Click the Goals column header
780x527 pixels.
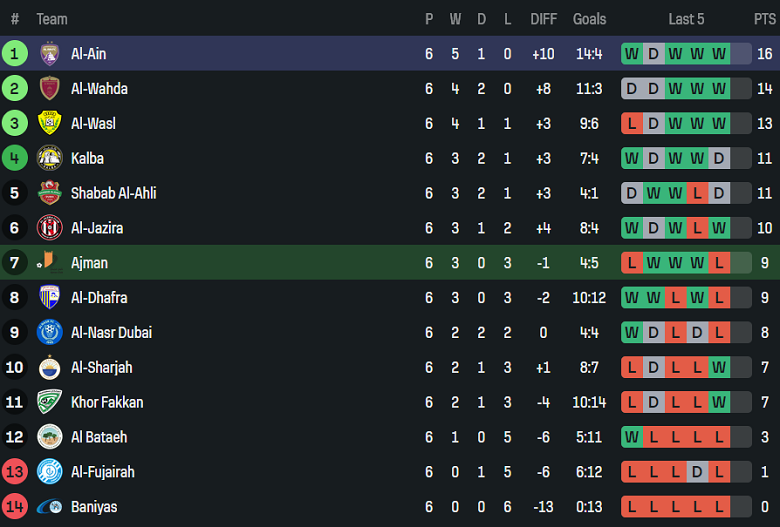589,19
